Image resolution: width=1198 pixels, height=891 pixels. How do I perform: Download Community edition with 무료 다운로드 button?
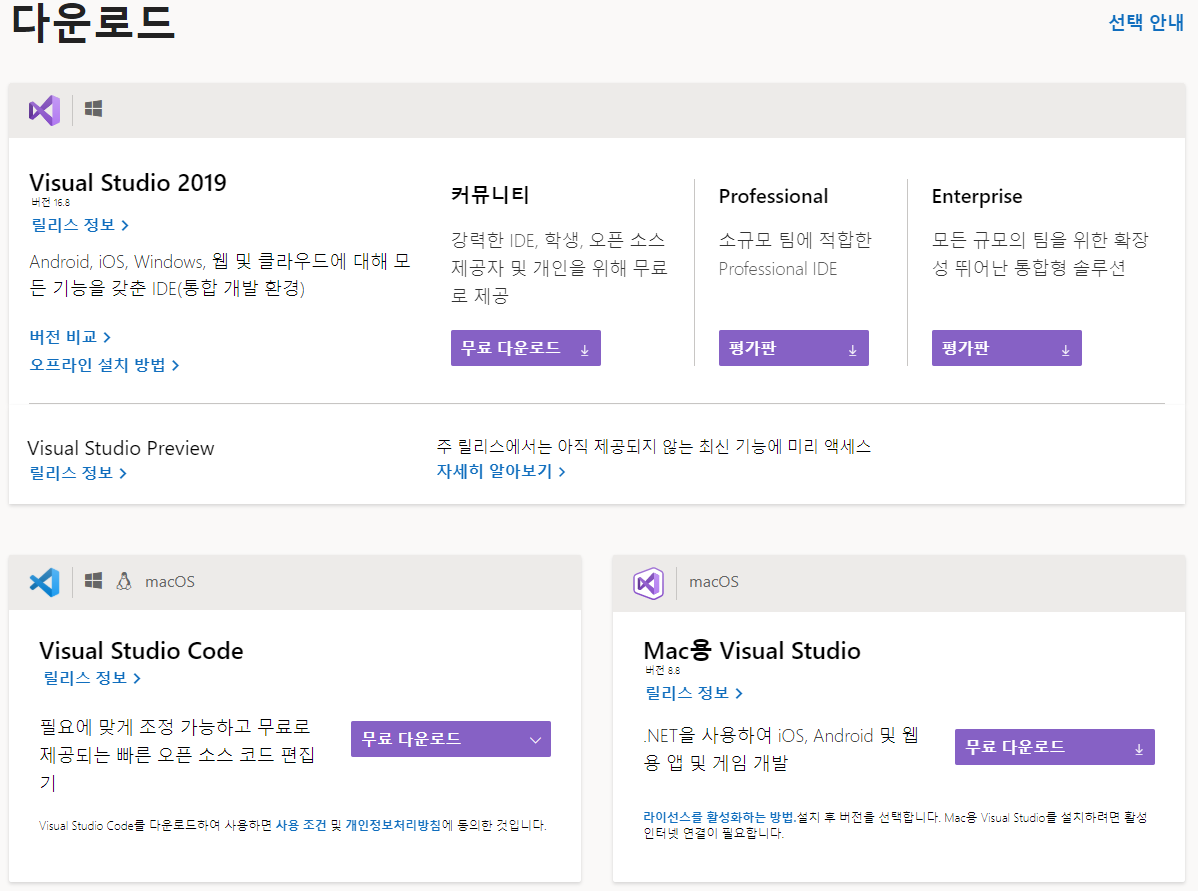(526, 348)
